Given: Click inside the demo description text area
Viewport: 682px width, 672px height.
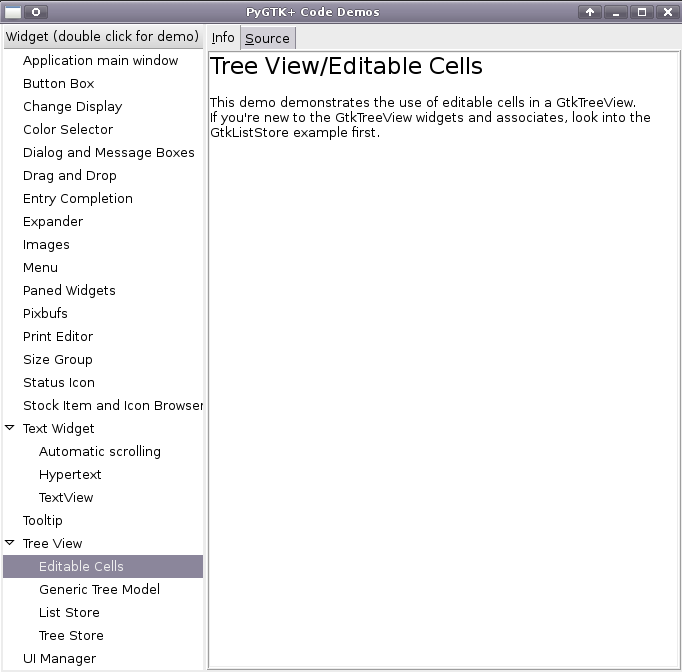Looking at the screenshot, I should [443, 400].
